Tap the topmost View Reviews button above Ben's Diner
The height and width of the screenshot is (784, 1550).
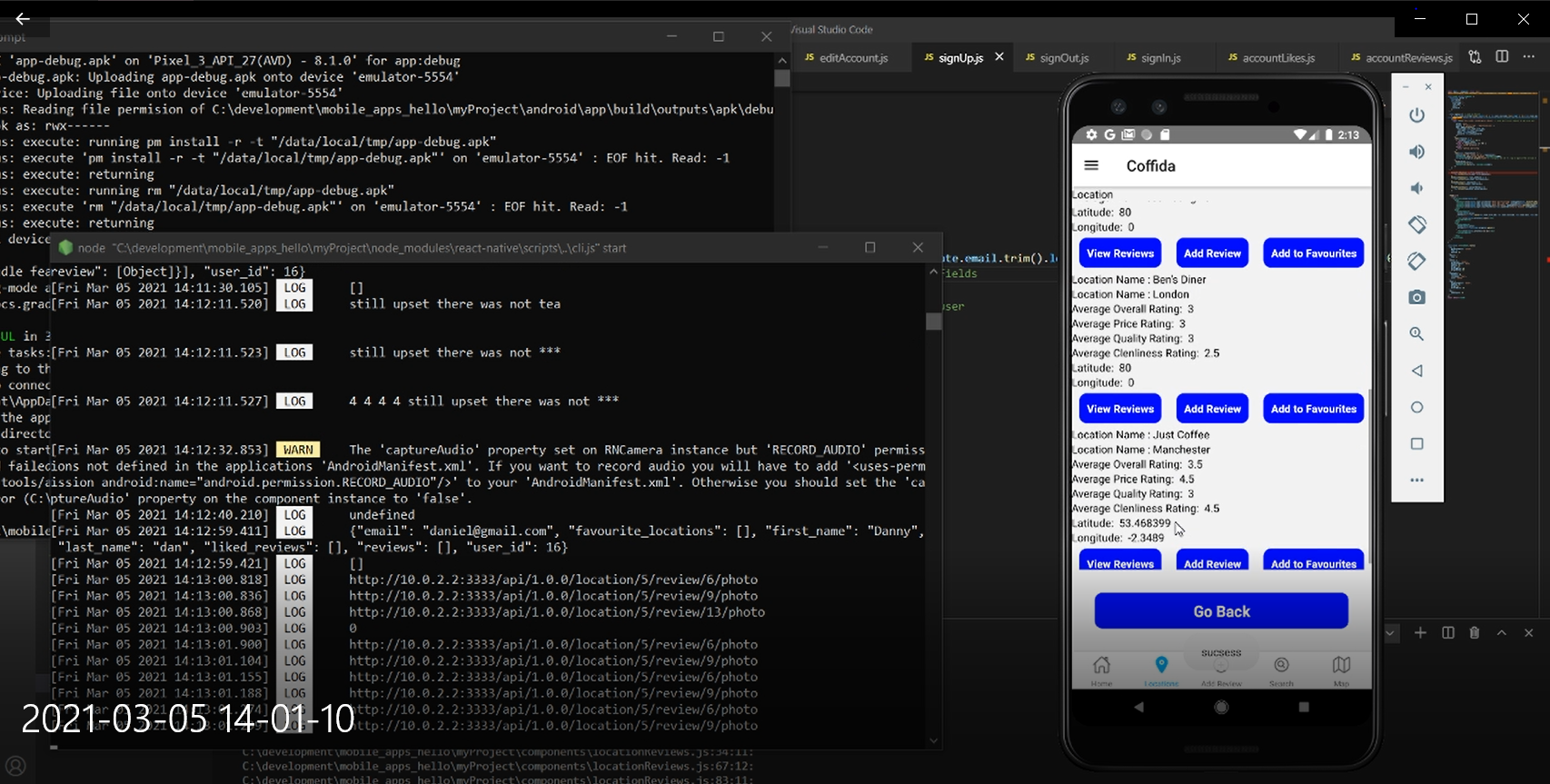1120,253
